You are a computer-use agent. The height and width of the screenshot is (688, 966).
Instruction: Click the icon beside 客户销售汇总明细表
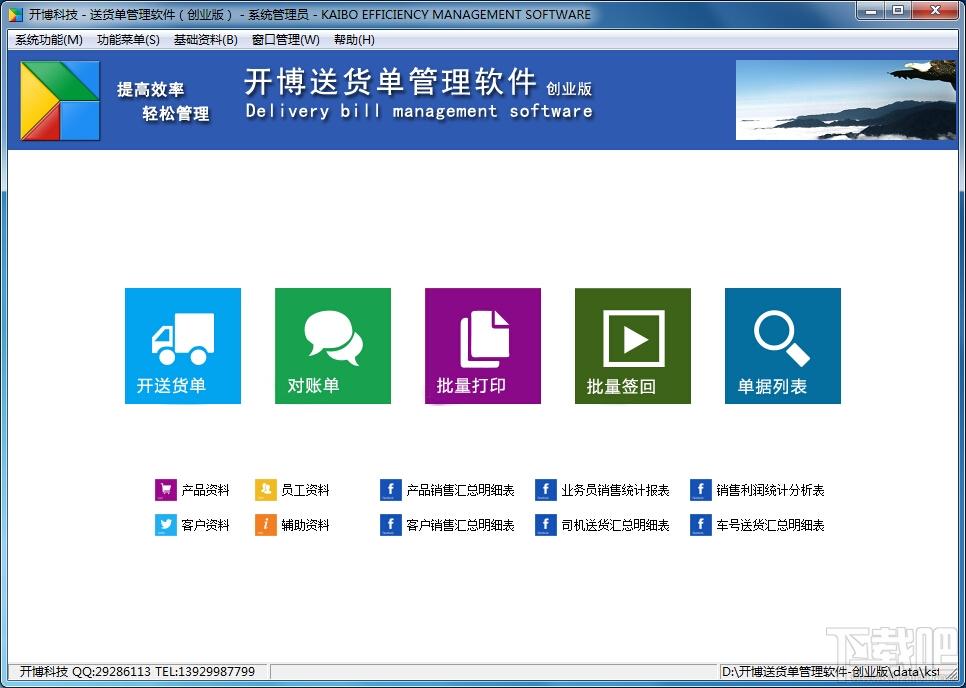pyautogui.click(x=391, y=525)
